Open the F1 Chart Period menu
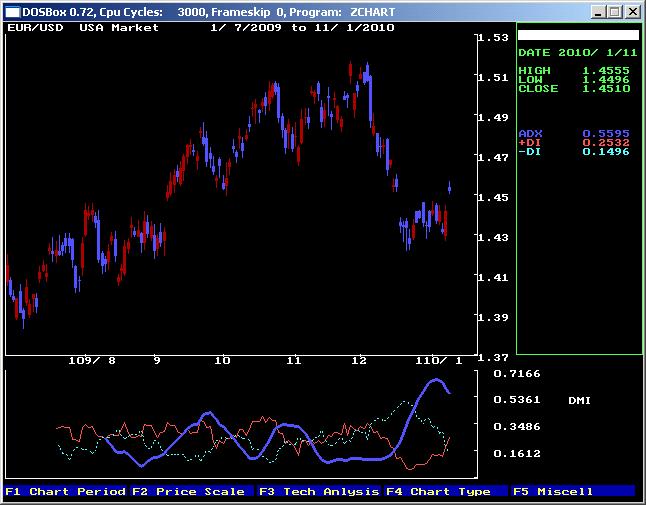The width and height of the screenshot is (646, 505). (x=65, y=491)
